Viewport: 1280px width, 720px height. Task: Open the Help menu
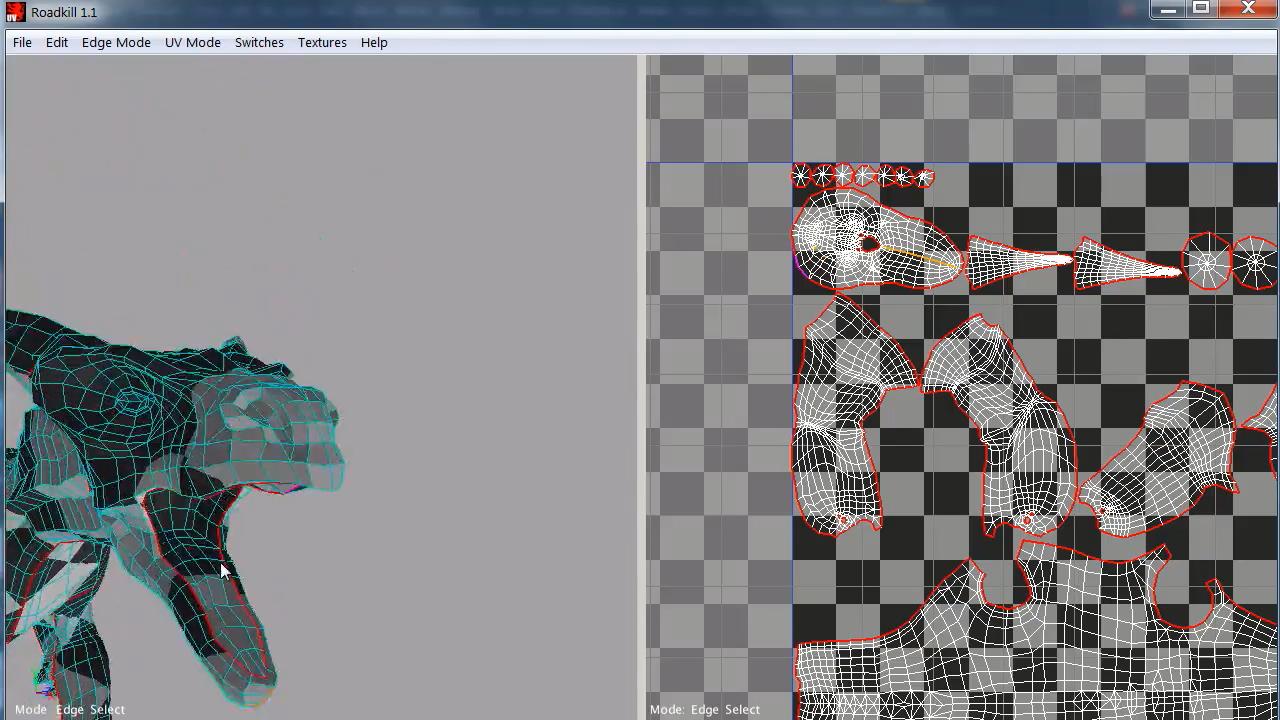pos(374,43)
